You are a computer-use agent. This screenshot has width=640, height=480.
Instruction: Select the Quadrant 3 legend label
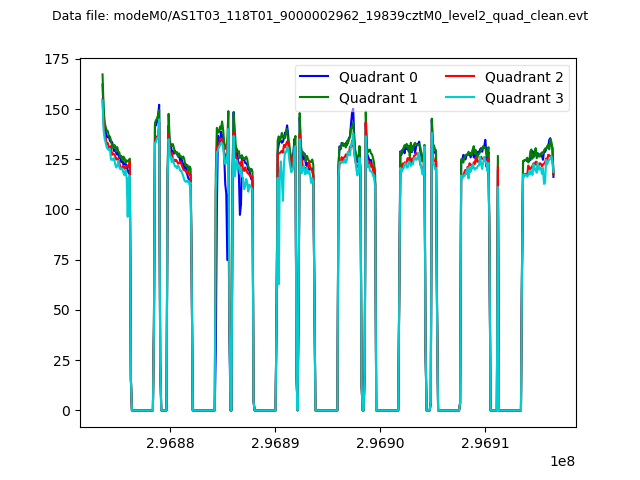524,98
